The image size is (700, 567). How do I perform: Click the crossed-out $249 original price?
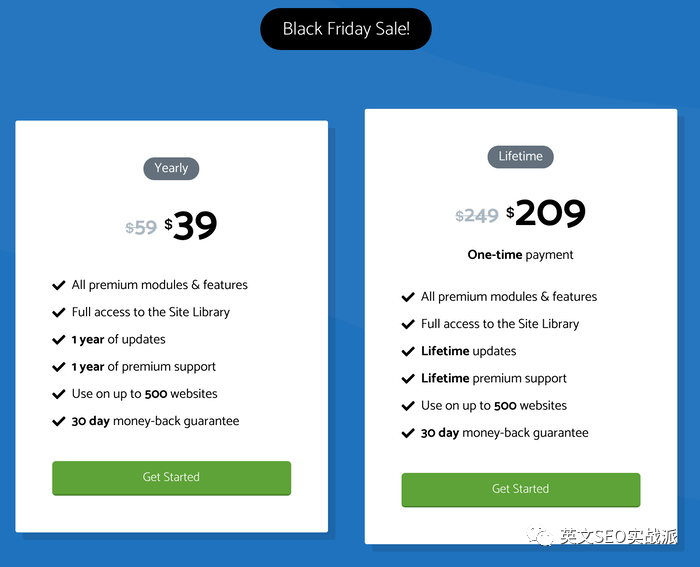pyautogui.click(x=477, y=216)
